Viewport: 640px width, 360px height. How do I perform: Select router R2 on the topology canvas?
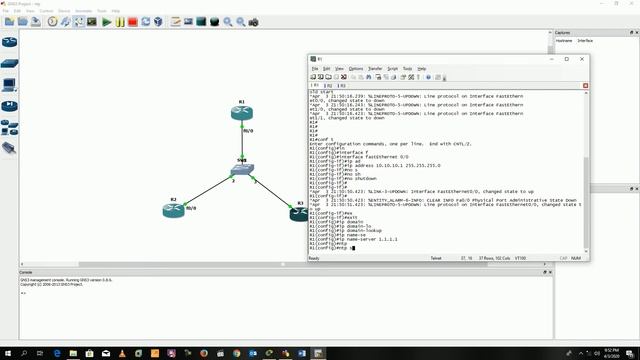(x=173, y=210)
